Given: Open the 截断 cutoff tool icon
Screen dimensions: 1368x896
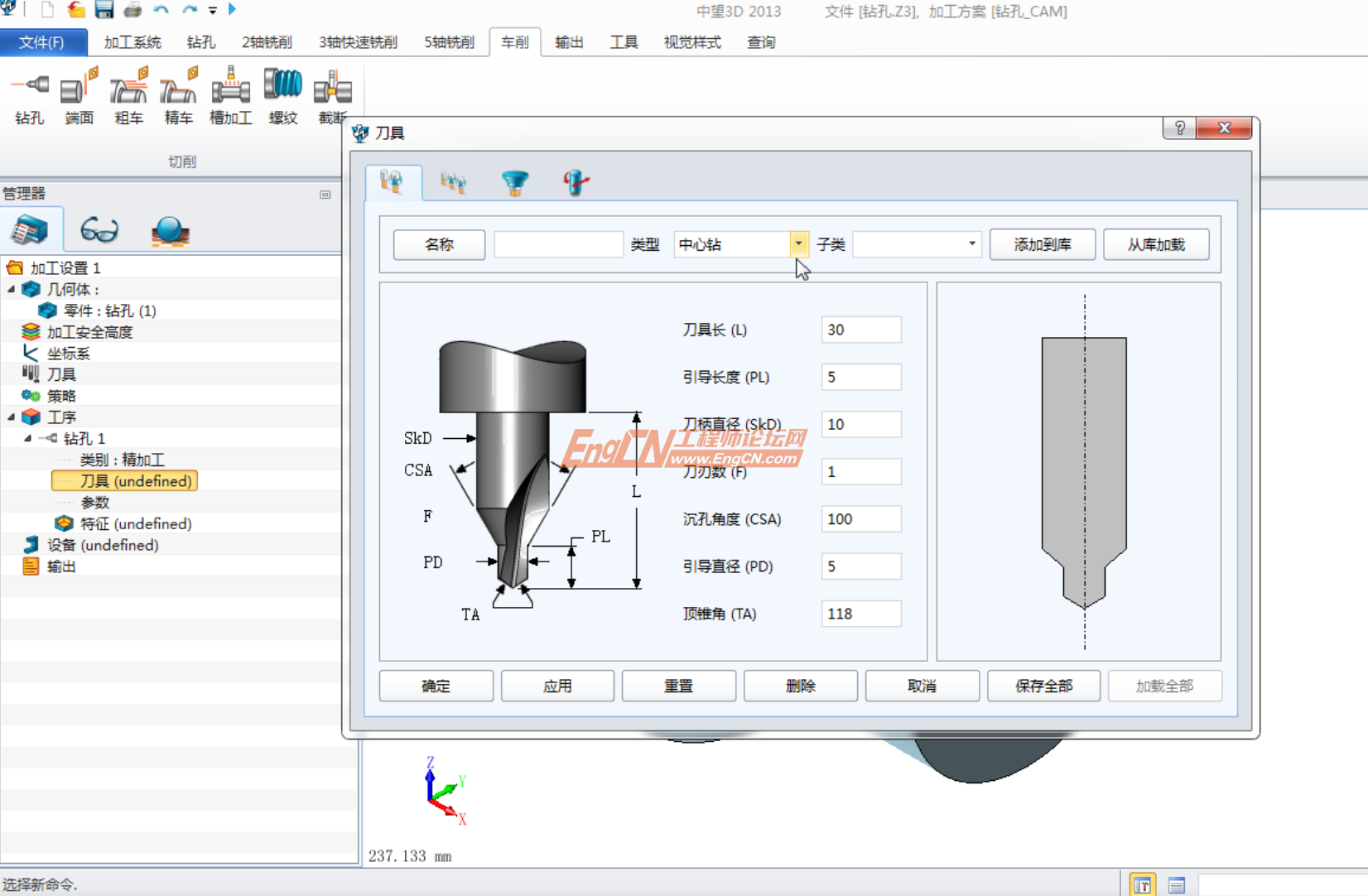Looking at the screenshot, I should (x=331, y=95).
